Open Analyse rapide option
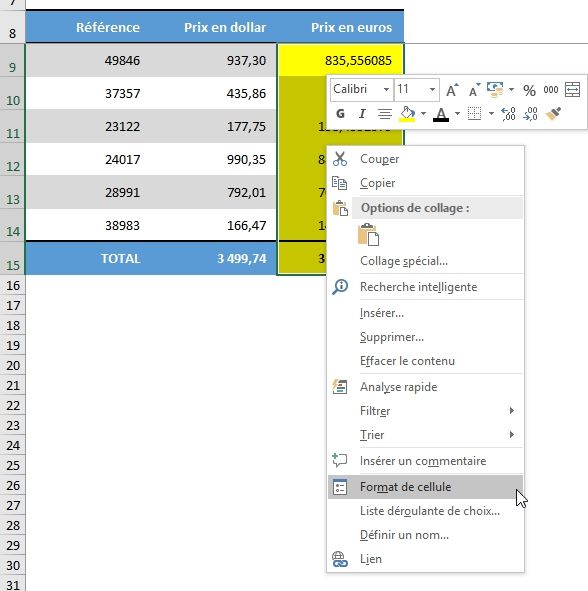 point(426,387)
